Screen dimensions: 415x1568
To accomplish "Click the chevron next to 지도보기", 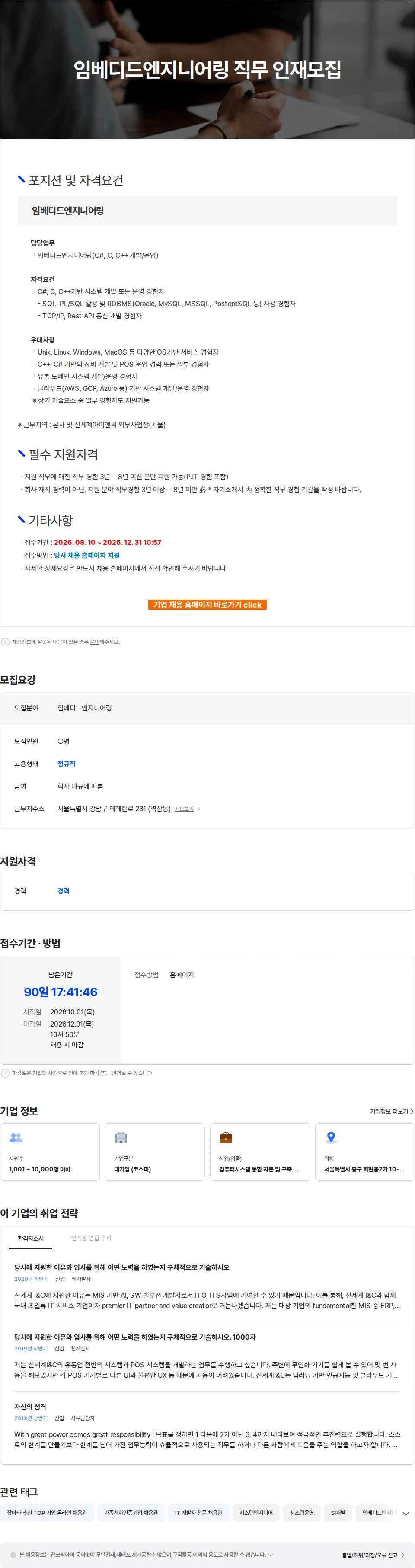I will click(x=198, y=809).
